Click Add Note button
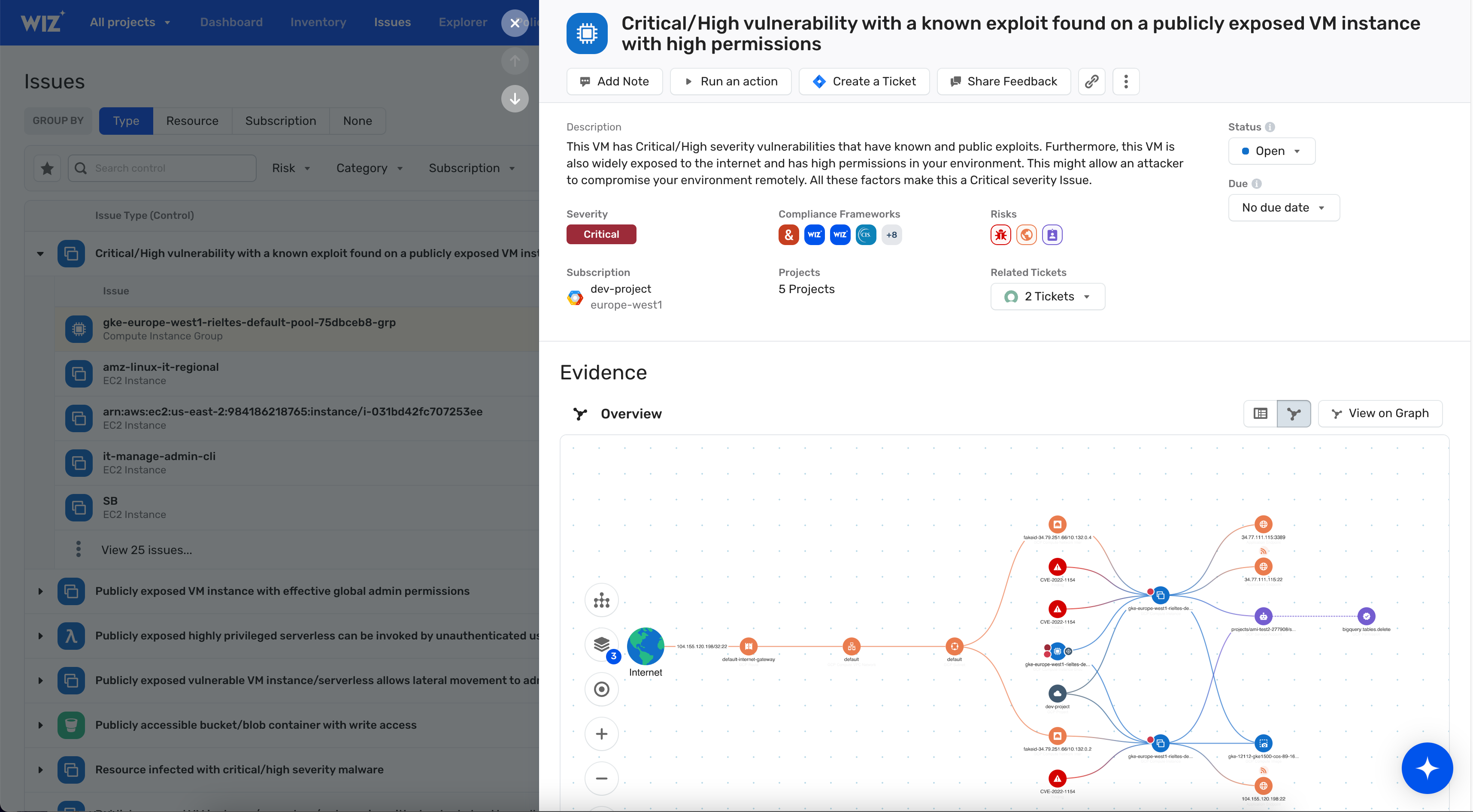The height and width of the screenshot is (812, 1473). (615, 81)
